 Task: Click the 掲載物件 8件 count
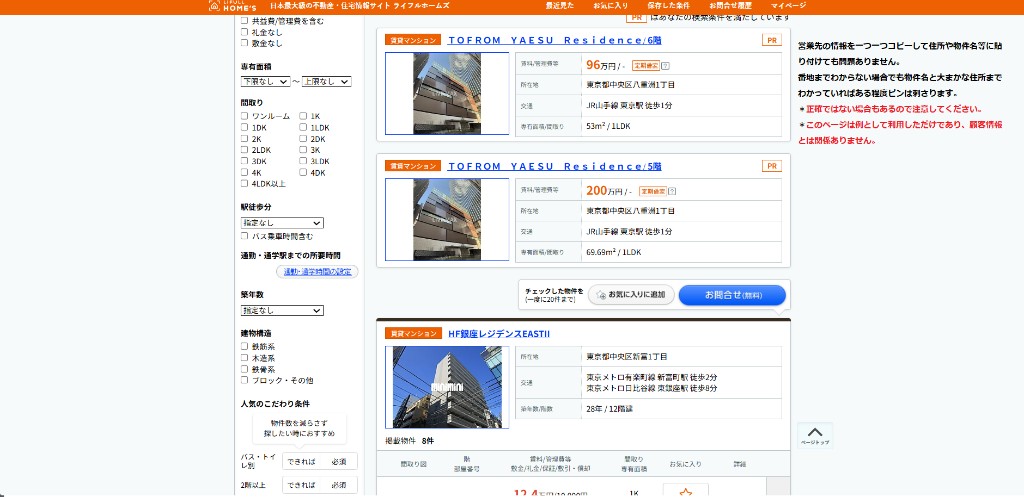coord(409,441)
